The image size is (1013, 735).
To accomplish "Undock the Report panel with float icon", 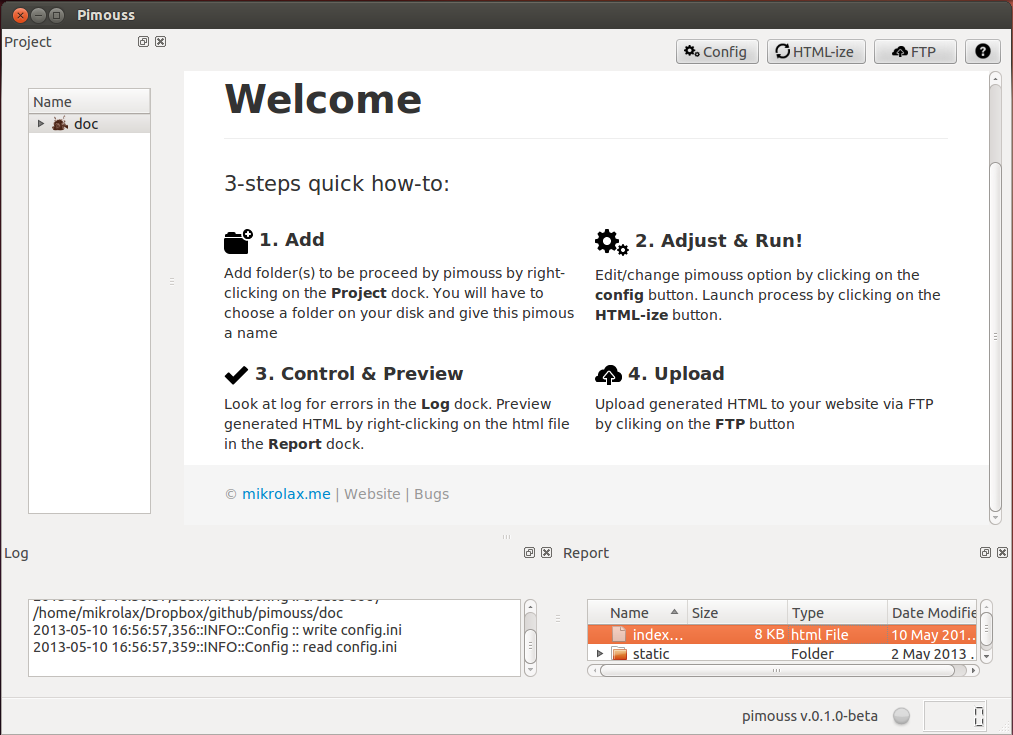I will tap(985, 553).
